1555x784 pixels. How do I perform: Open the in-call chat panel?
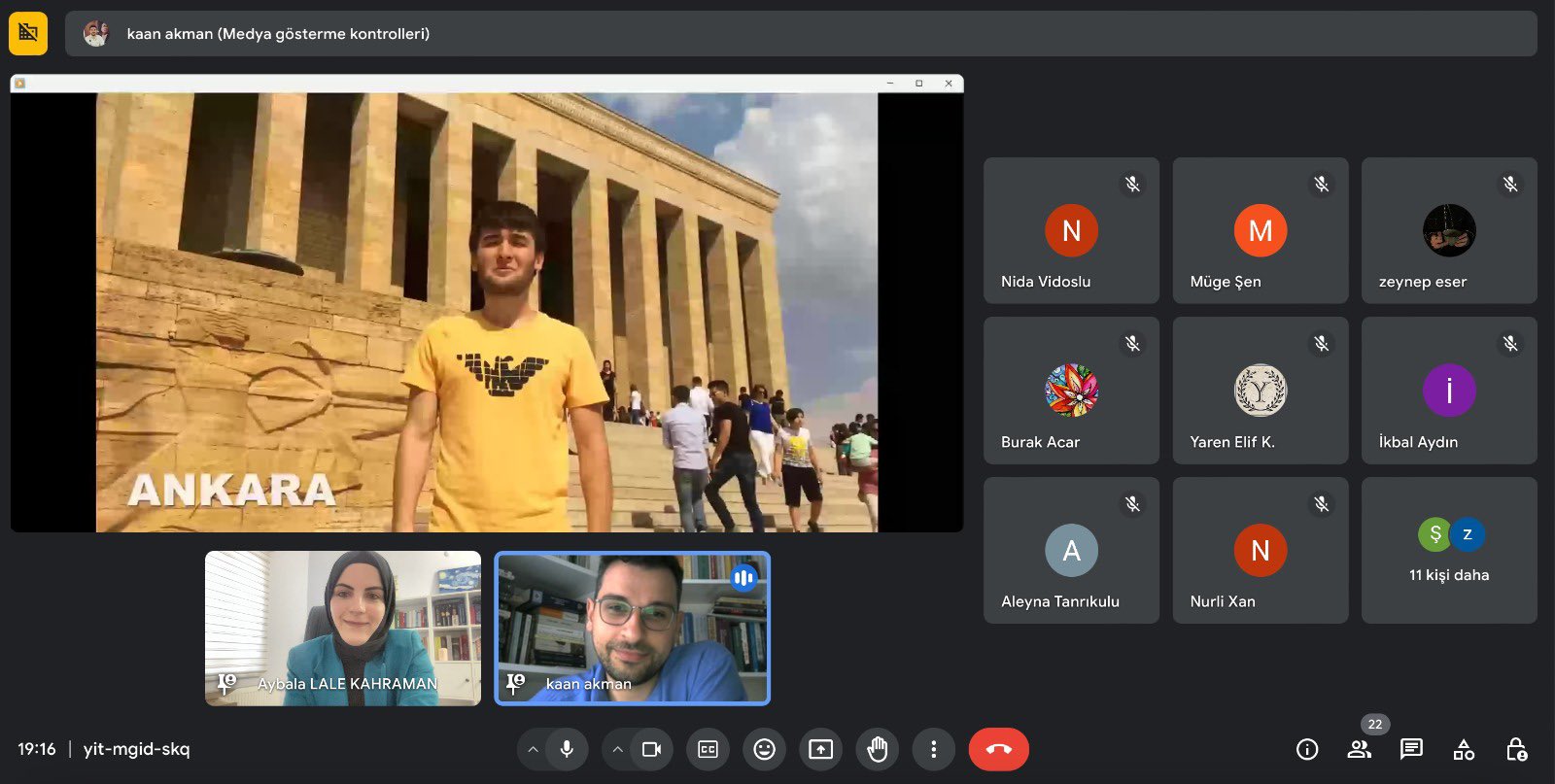[1411, 749]
